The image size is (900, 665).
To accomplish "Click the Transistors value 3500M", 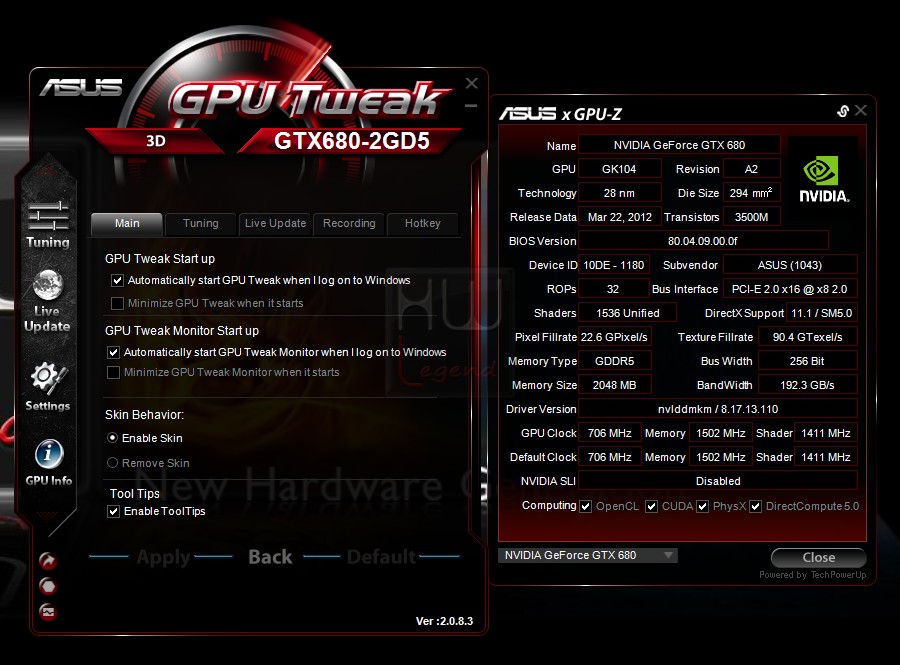I will pos(751,217).
